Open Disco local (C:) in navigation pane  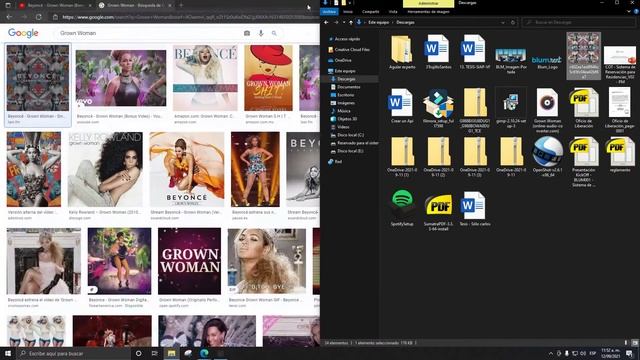click(350, 135)
